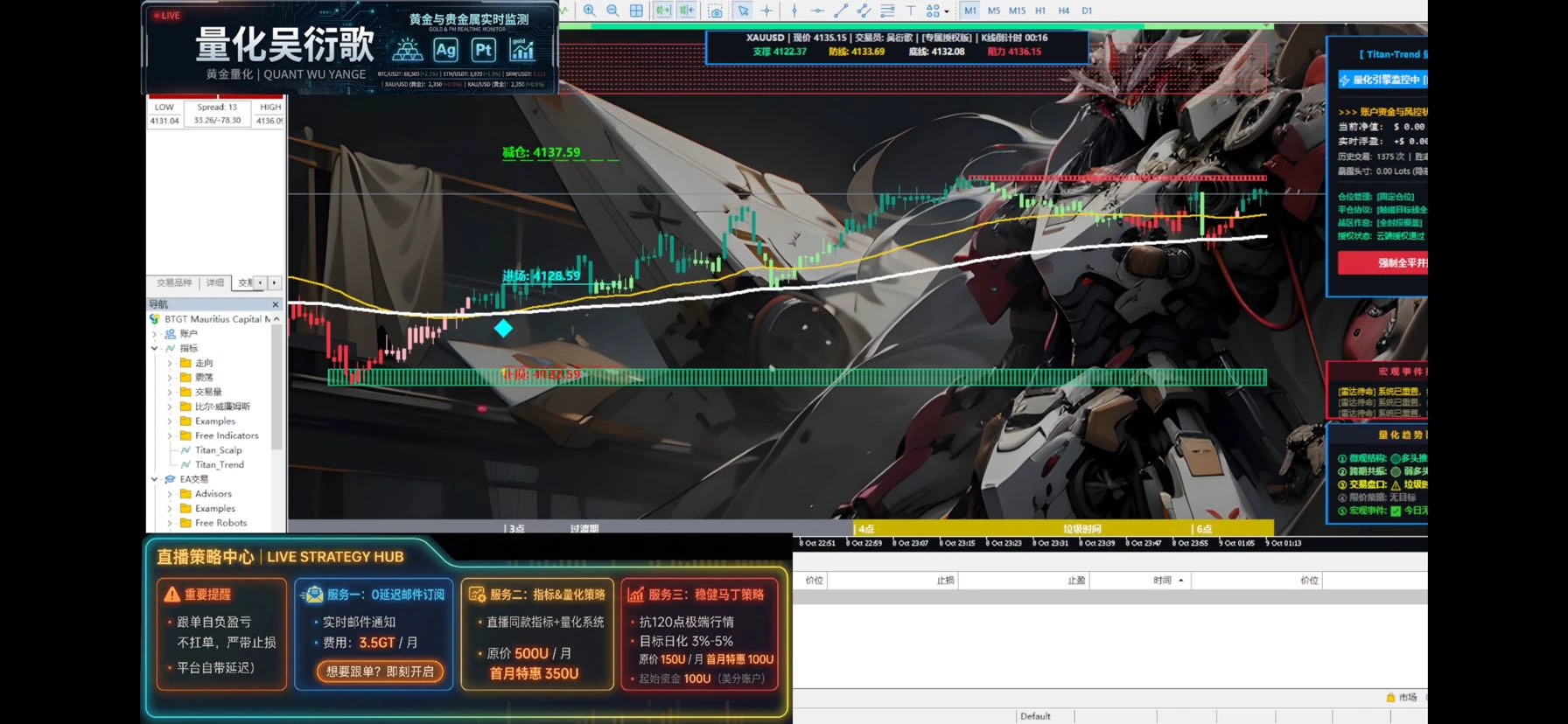Select the trendline drawing tool

coord(841,10)
